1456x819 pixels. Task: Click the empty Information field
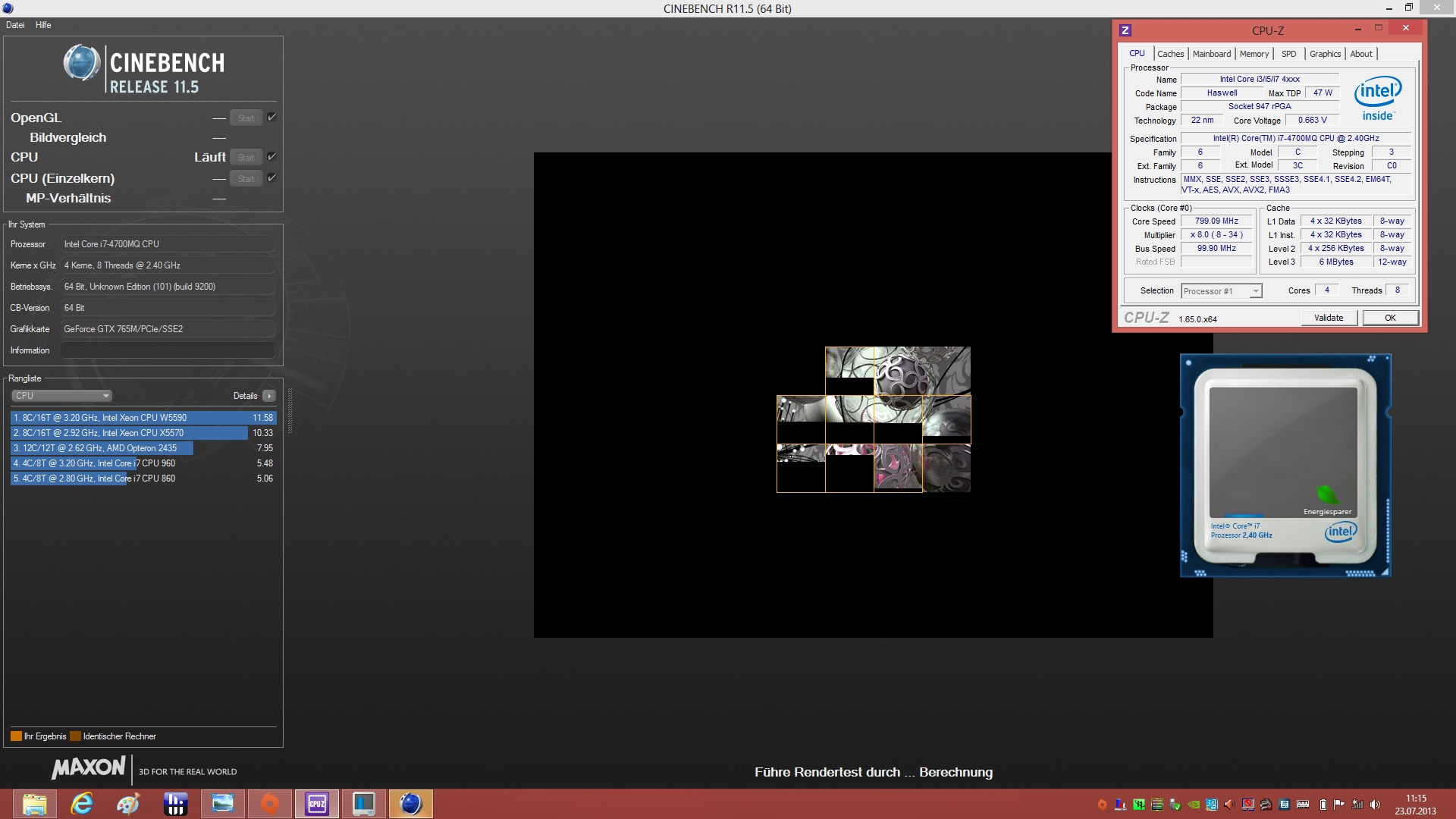167,350
